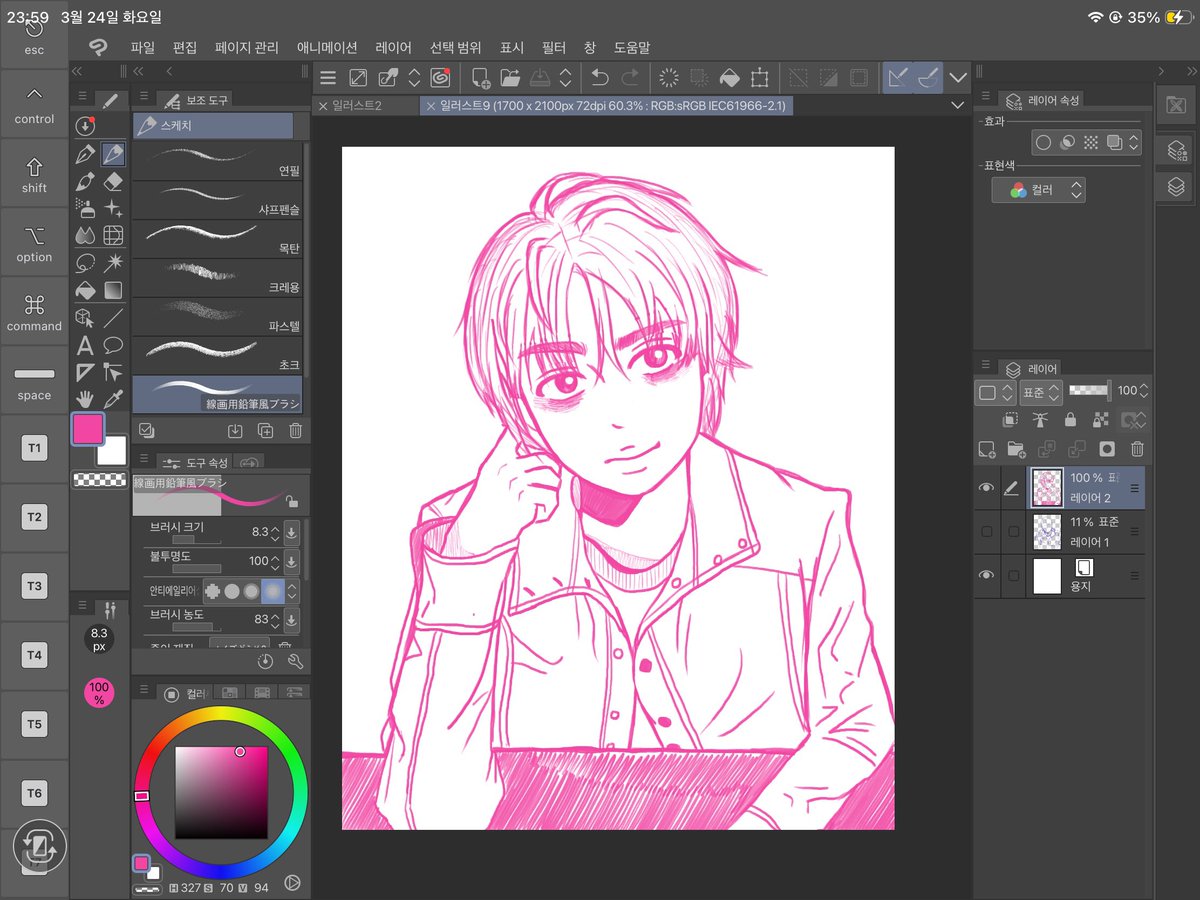Click the Undo arrow in command bar
The image size is (1200, 900).
point(599,77)
